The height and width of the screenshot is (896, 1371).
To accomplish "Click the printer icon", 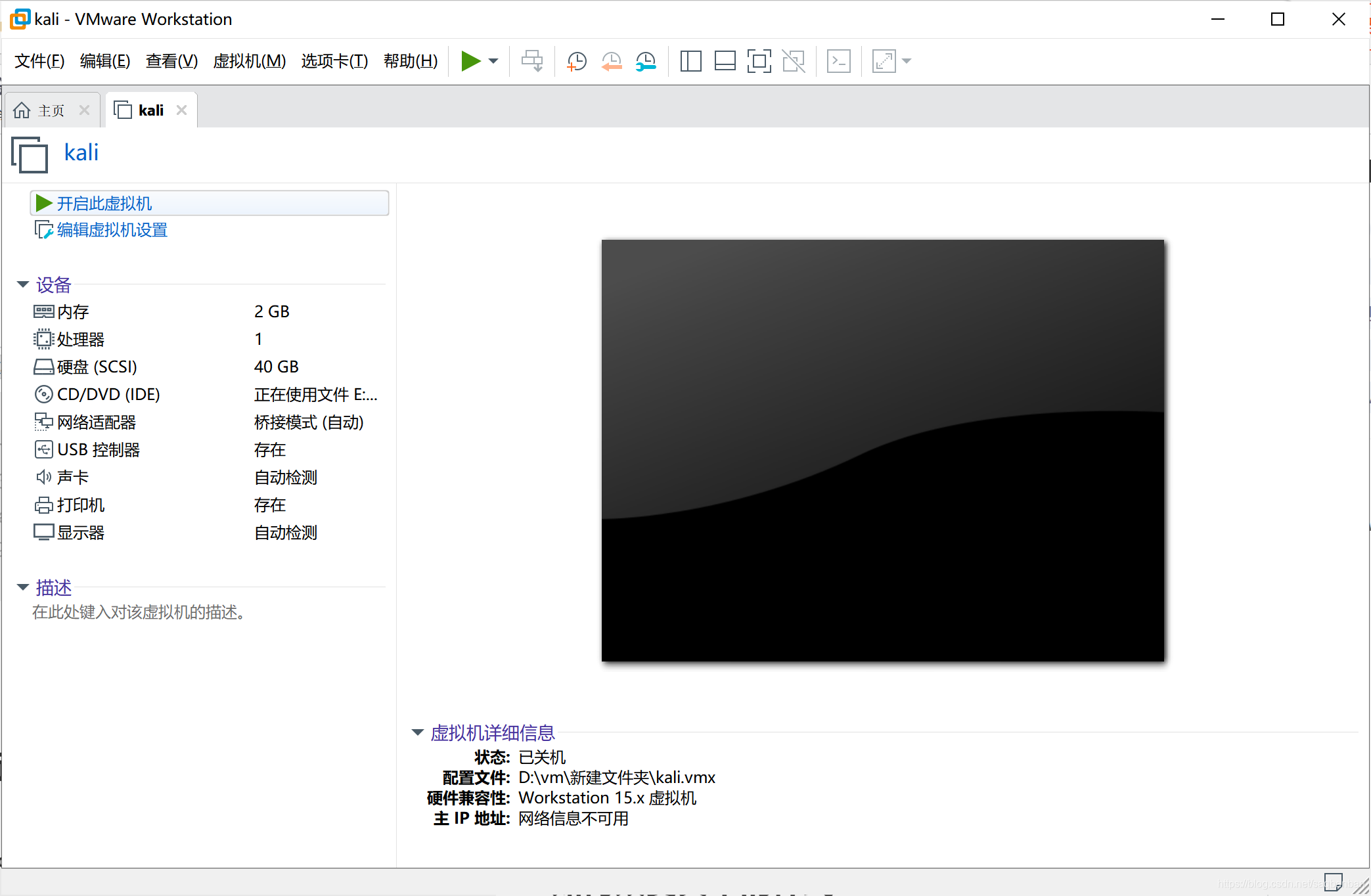I will 43,504.
